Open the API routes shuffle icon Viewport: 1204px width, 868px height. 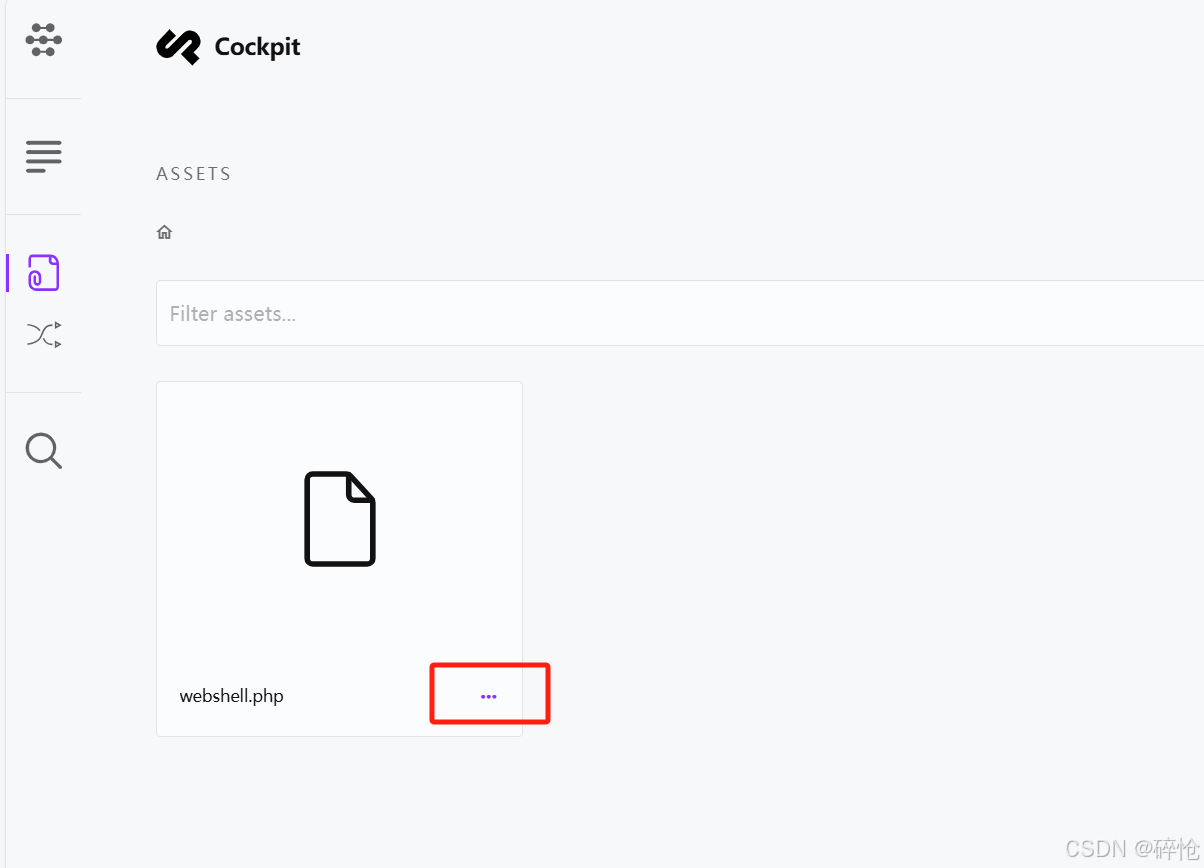point(43,334)
